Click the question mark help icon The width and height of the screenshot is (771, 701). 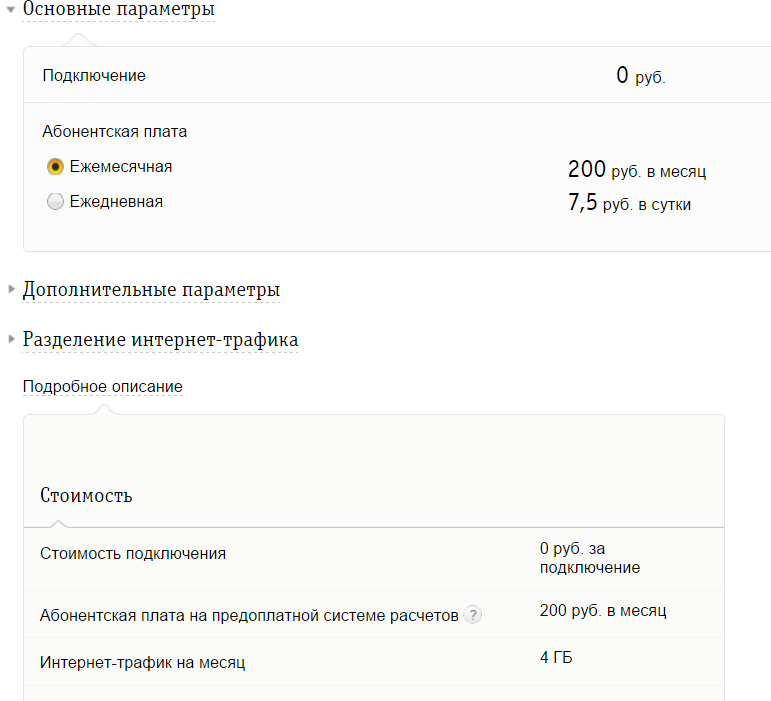point(473,614)
